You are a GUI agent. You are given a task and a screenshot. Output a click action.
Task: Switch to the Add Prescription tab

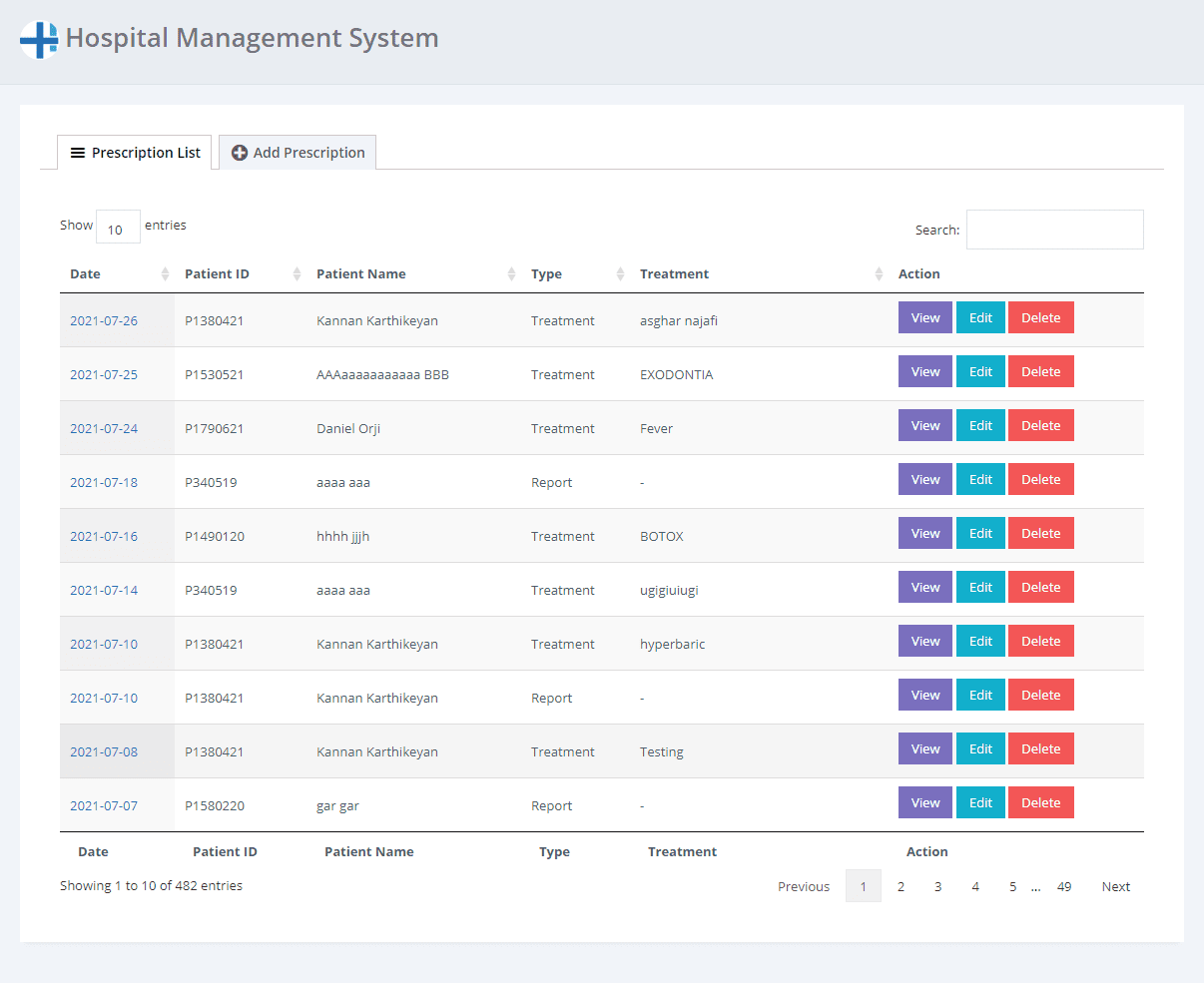298,152
